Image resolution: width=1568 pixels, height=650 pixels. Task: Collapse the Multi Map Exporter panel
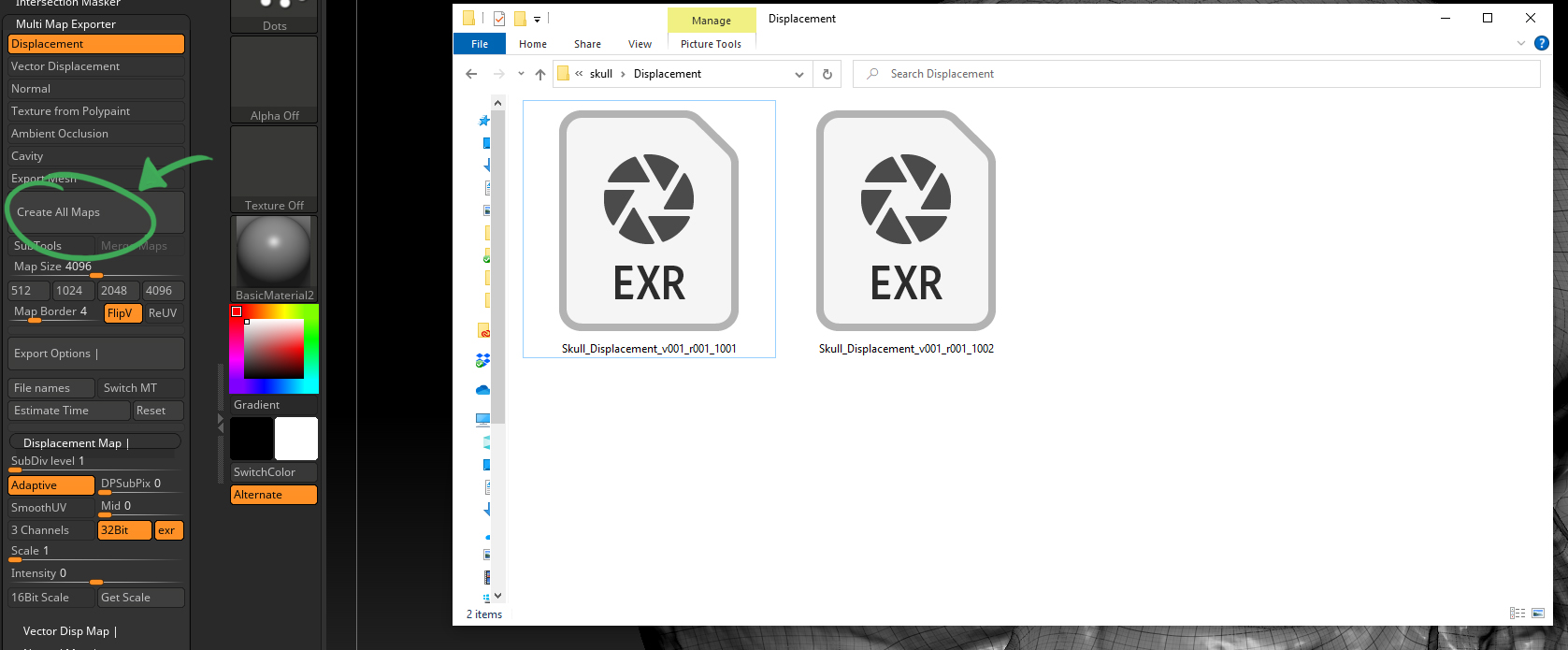(x=65, y=24)
